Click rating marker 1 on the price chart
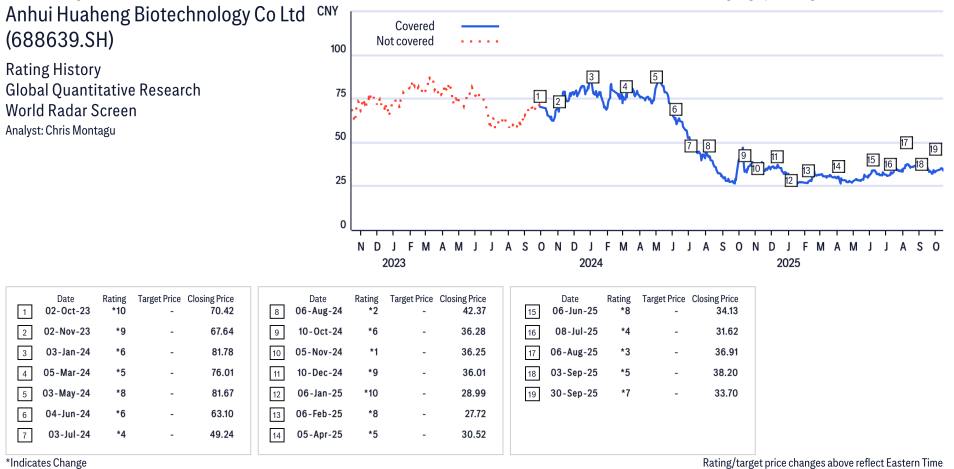This screenshot has height=469, width=954. pos(540,97)
